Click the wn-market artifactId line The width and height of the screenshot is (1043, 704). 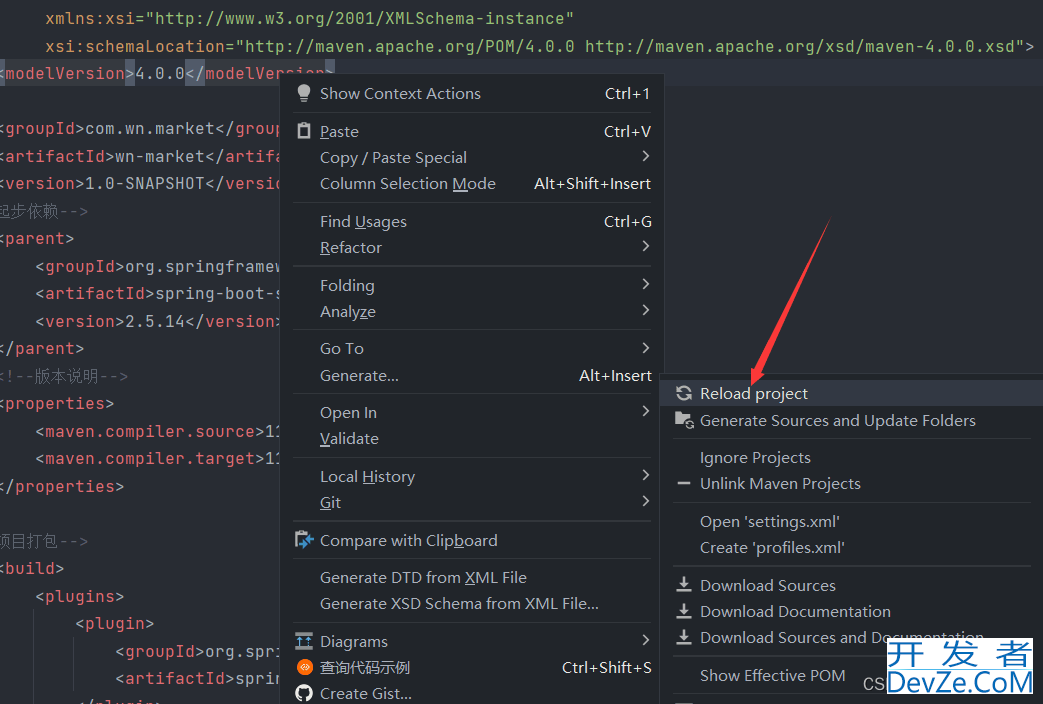coord(138,156)
